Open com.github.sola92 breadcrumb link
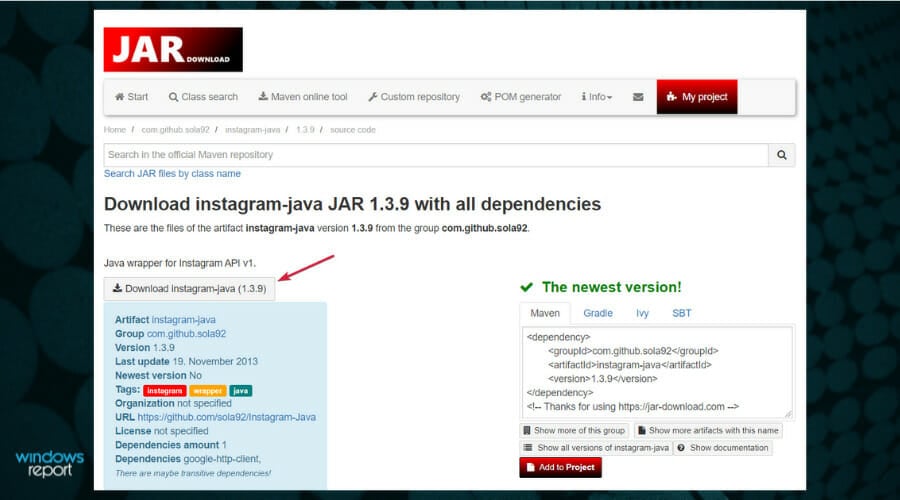This screenshot has height=500, width=900. [176, 130]
